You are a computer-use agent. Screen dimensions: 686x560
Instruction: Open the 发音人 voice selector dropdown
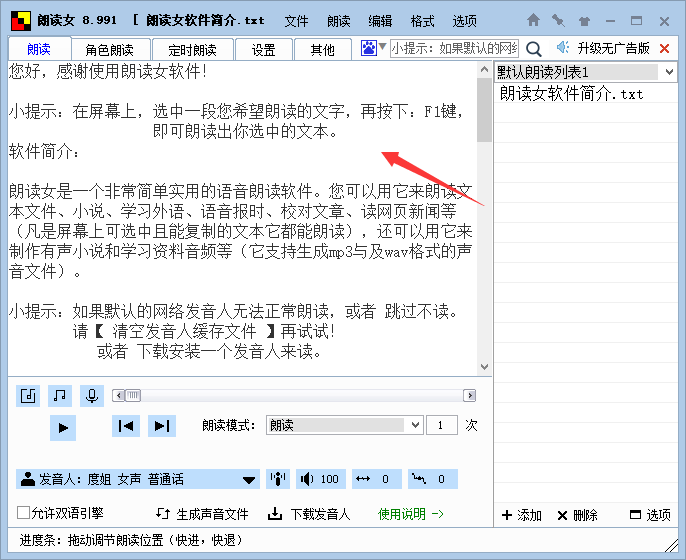point(249,480)
